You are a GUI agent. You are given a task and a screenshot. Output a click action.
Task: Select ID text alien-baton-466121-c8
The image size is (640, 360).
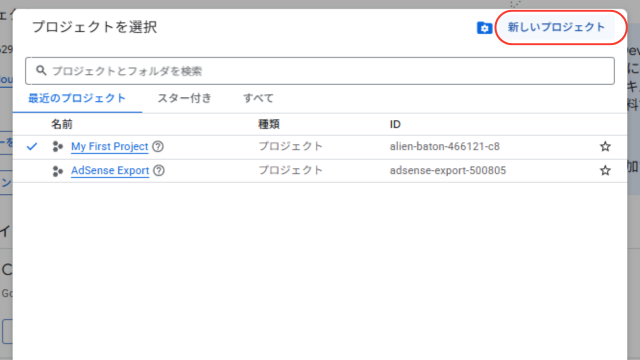pos(444,147)
